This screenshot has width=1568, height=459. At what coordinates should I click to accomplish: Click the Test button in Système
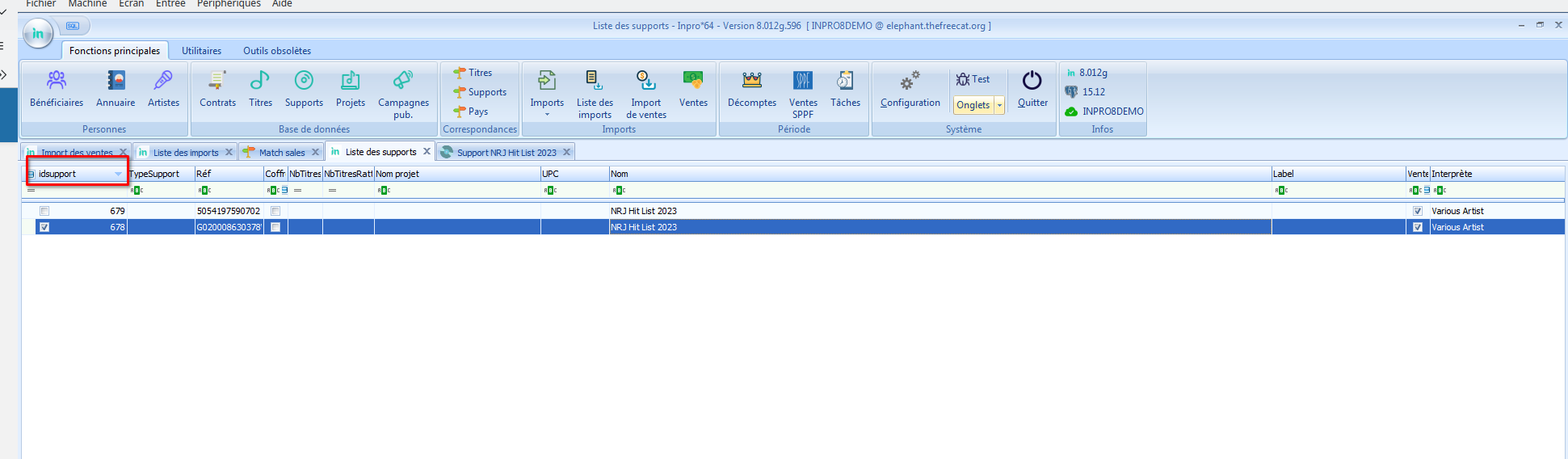pos(973,79)
